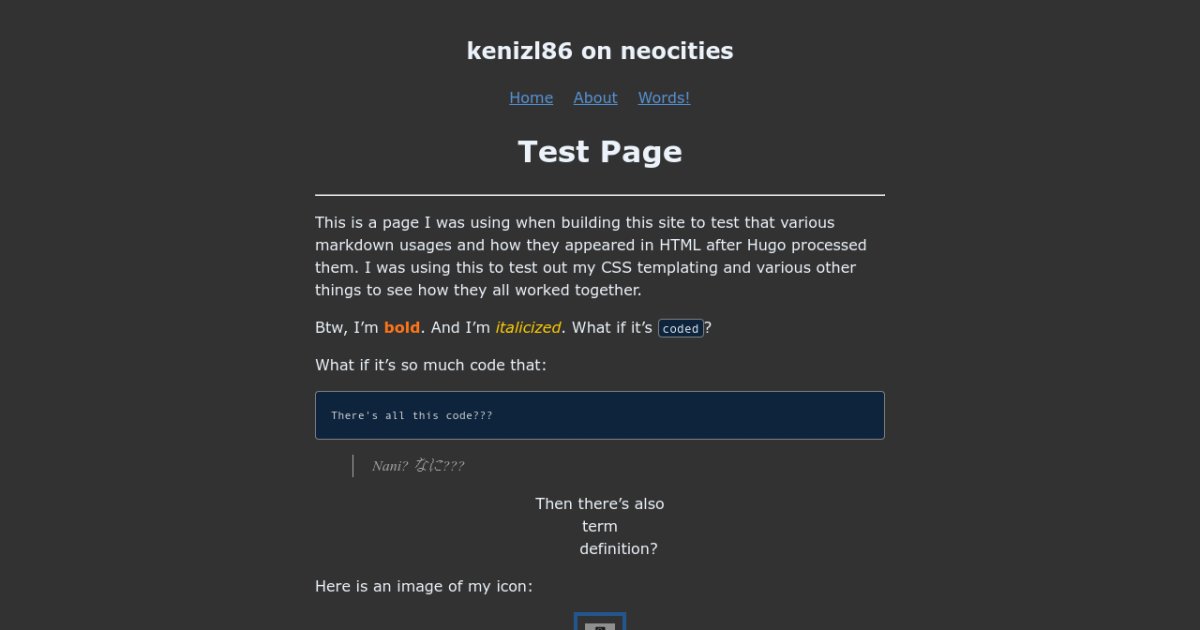Click the horizontal rule under the heading

(x=600, y=195)
